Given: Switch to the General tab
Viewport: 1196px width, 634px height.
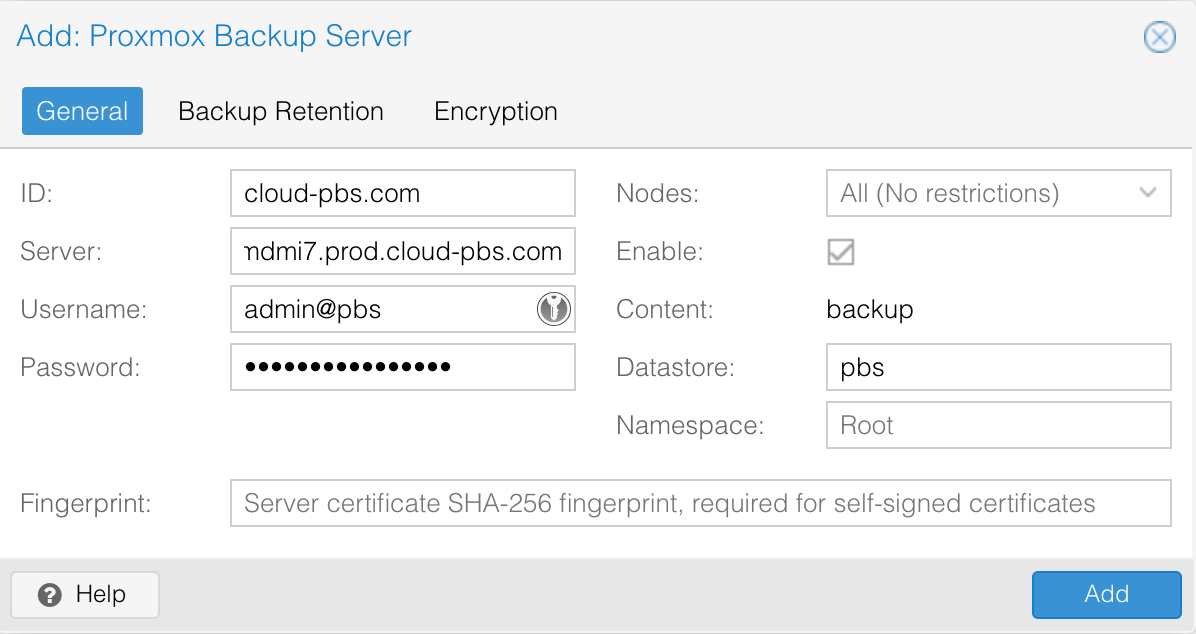Looking at the screenshot, I should [x=82, y=111].
